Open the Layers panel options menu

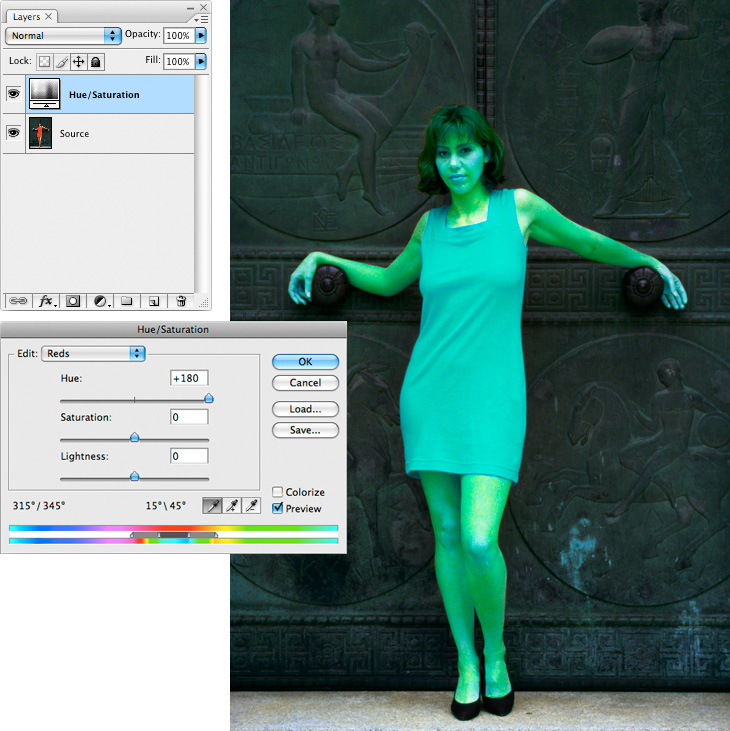click(x=202, y=18)
